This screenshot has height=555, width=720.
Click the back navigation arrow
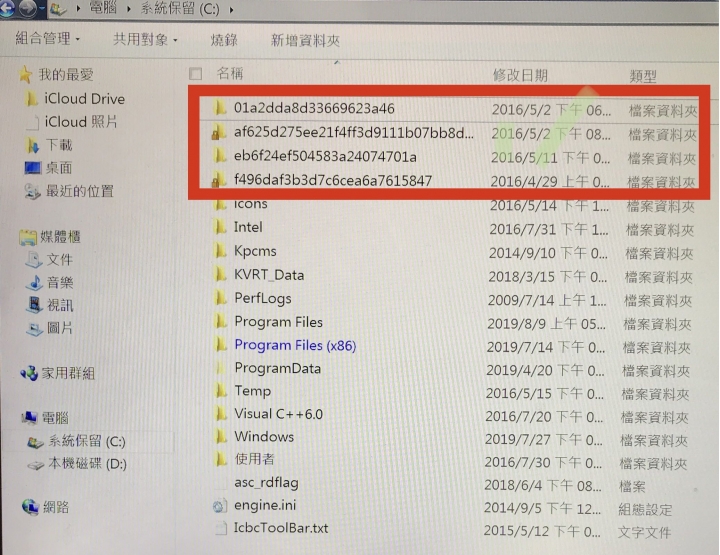tap(7, 8)
